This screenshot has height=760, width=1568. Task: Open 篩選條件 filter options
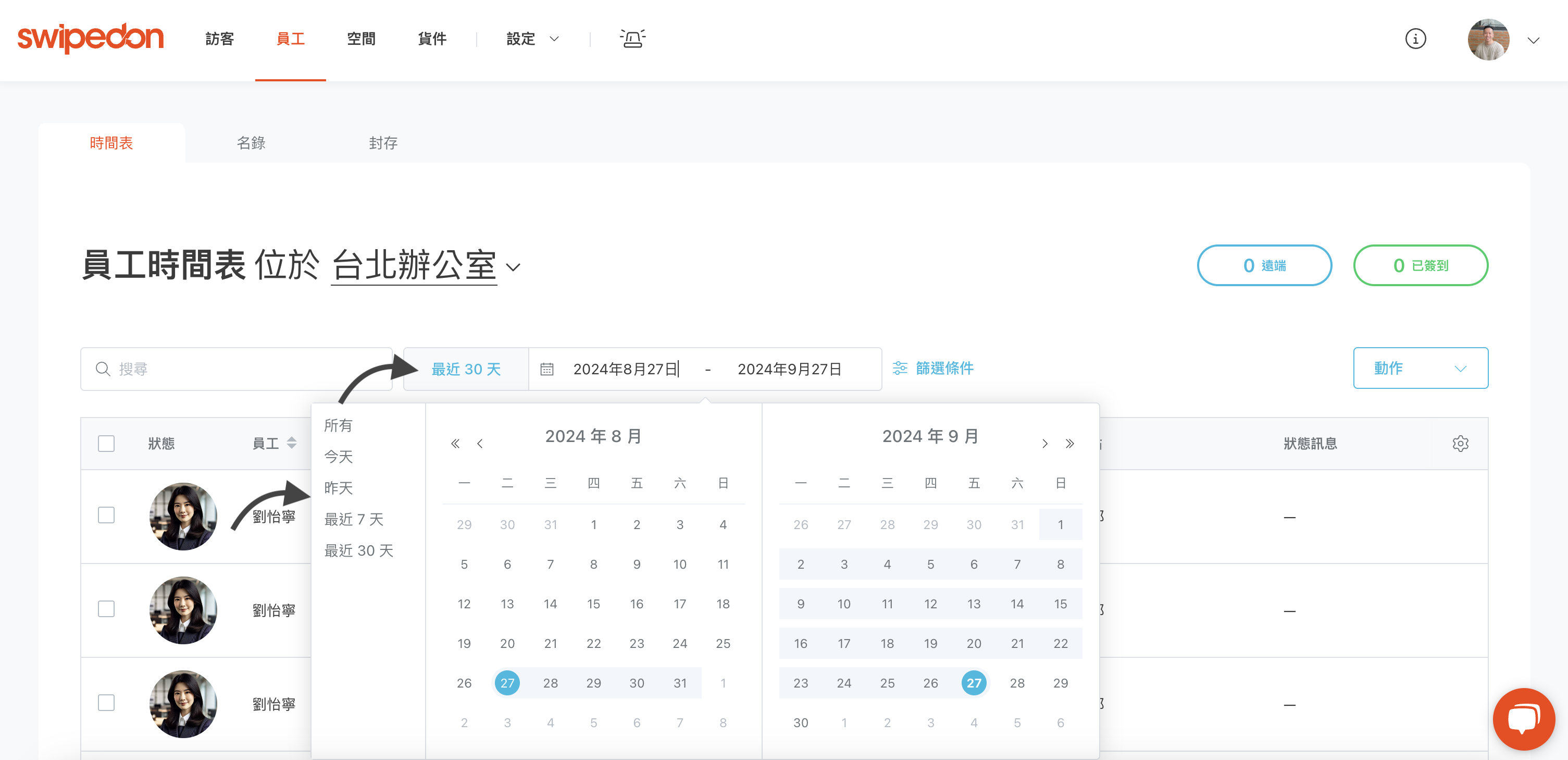click(933, 369)
